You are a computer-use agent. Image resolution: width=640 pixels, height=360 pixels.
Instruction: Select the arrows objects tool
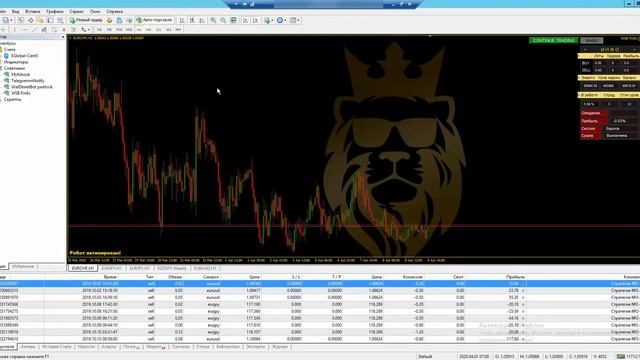tap(84, 29)
